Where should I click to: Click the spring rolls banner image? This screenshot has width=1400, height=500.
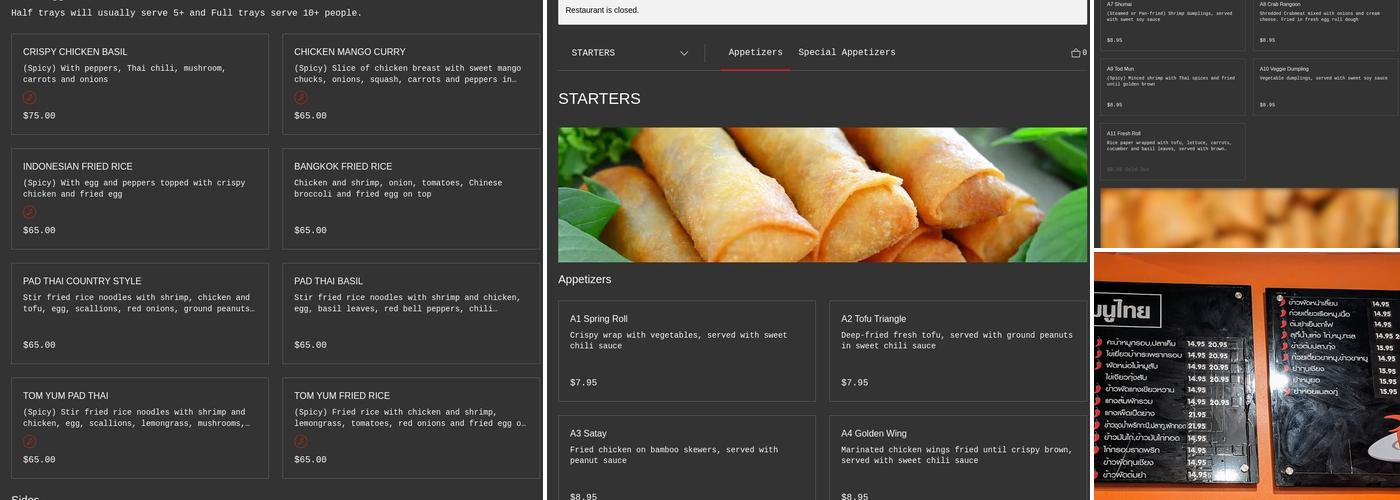point(822,195)
